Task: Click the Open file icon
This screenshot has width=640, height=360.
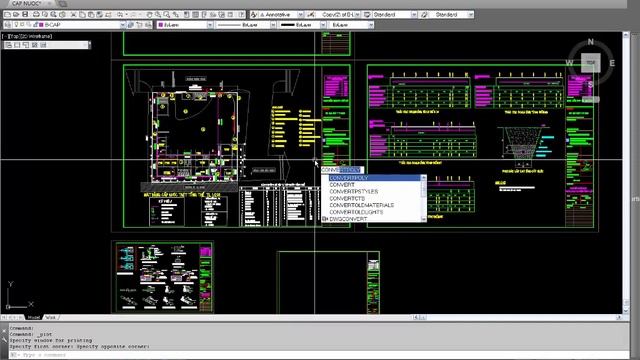Action: (x=16, y=14)
